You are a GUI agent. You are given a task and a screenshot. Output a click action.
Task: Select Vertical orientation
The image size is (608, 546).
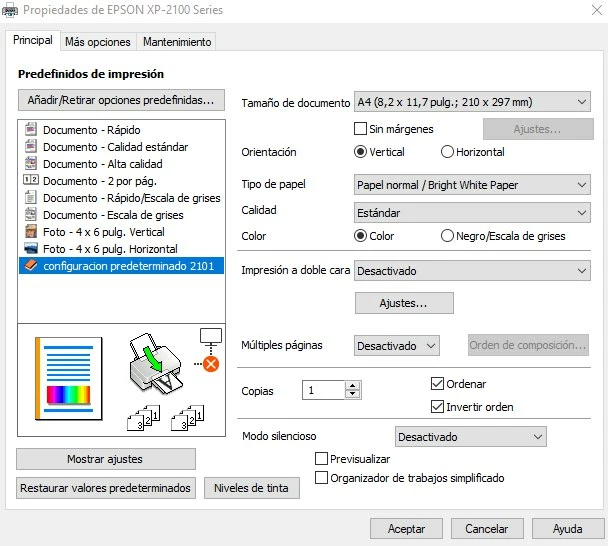(360, 152)
